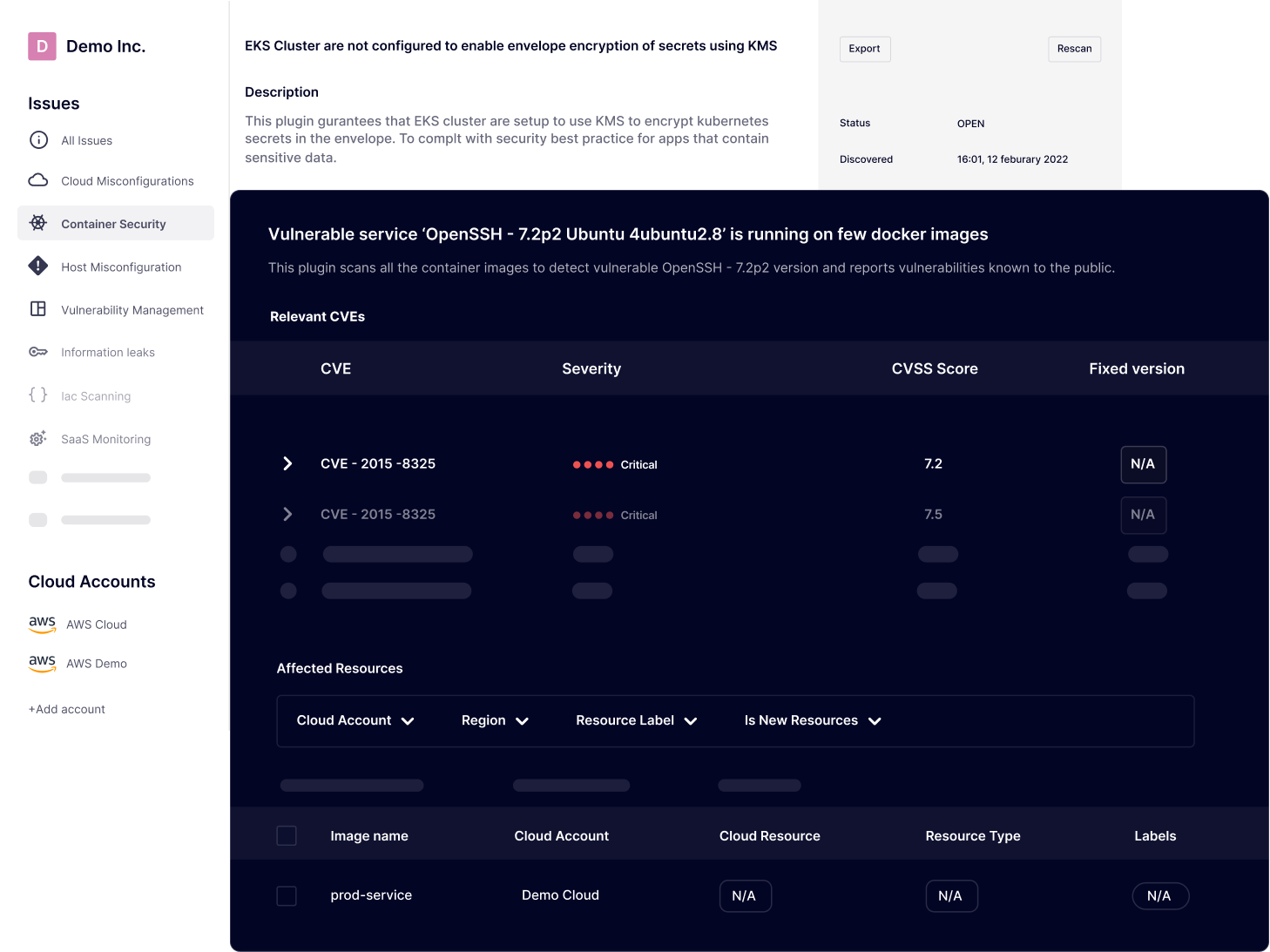Click the Container Security helm icon
The image size is (1270, 952).
coord(38,223)
